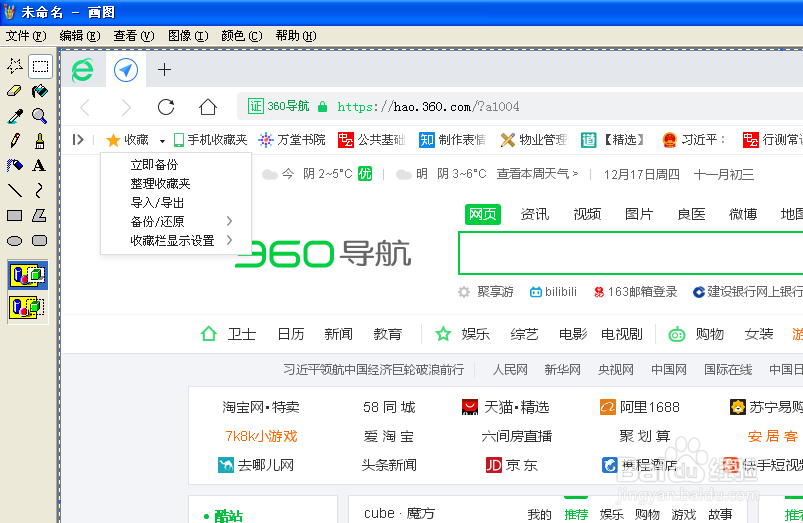Select the Pencil tool
803x523 pixels.
pos(15,141)
